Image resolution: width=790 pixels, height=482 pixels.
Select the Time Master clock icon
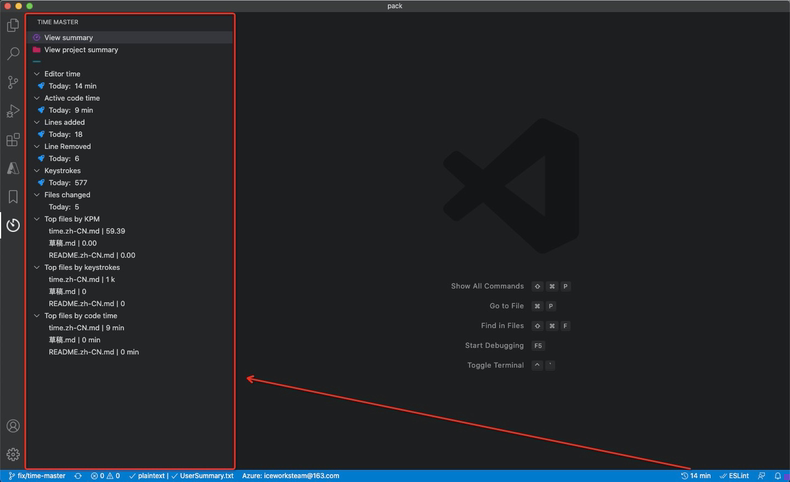[13, 225]
